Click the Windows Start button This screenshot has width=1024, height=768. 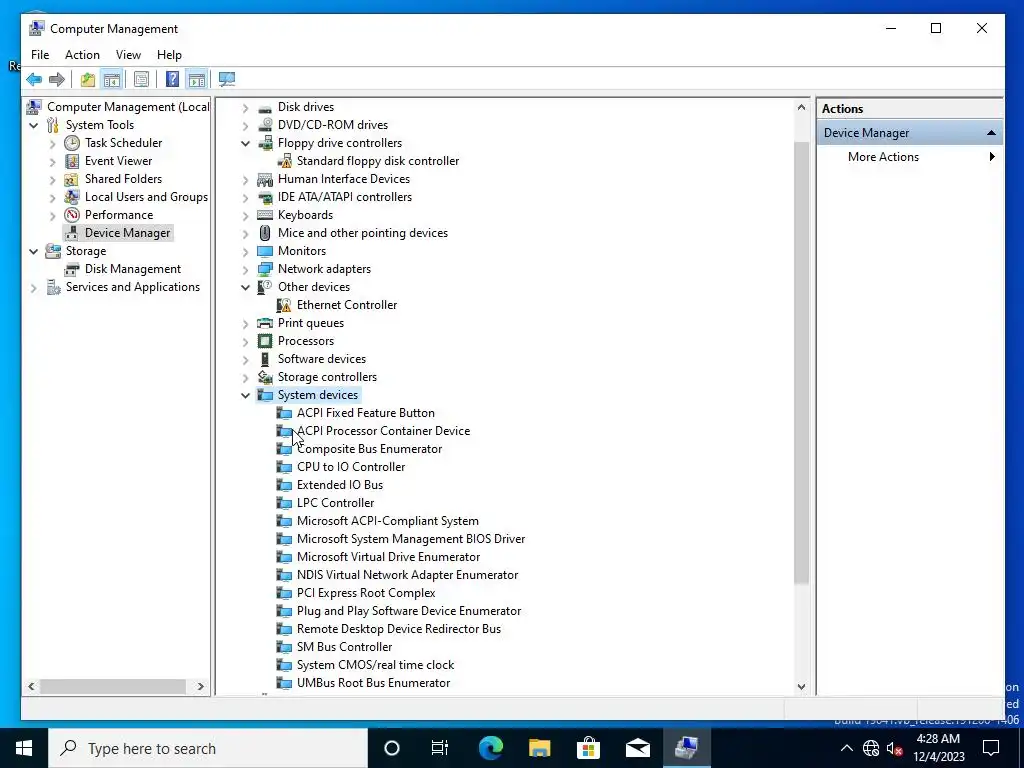(x=24, y=748)
